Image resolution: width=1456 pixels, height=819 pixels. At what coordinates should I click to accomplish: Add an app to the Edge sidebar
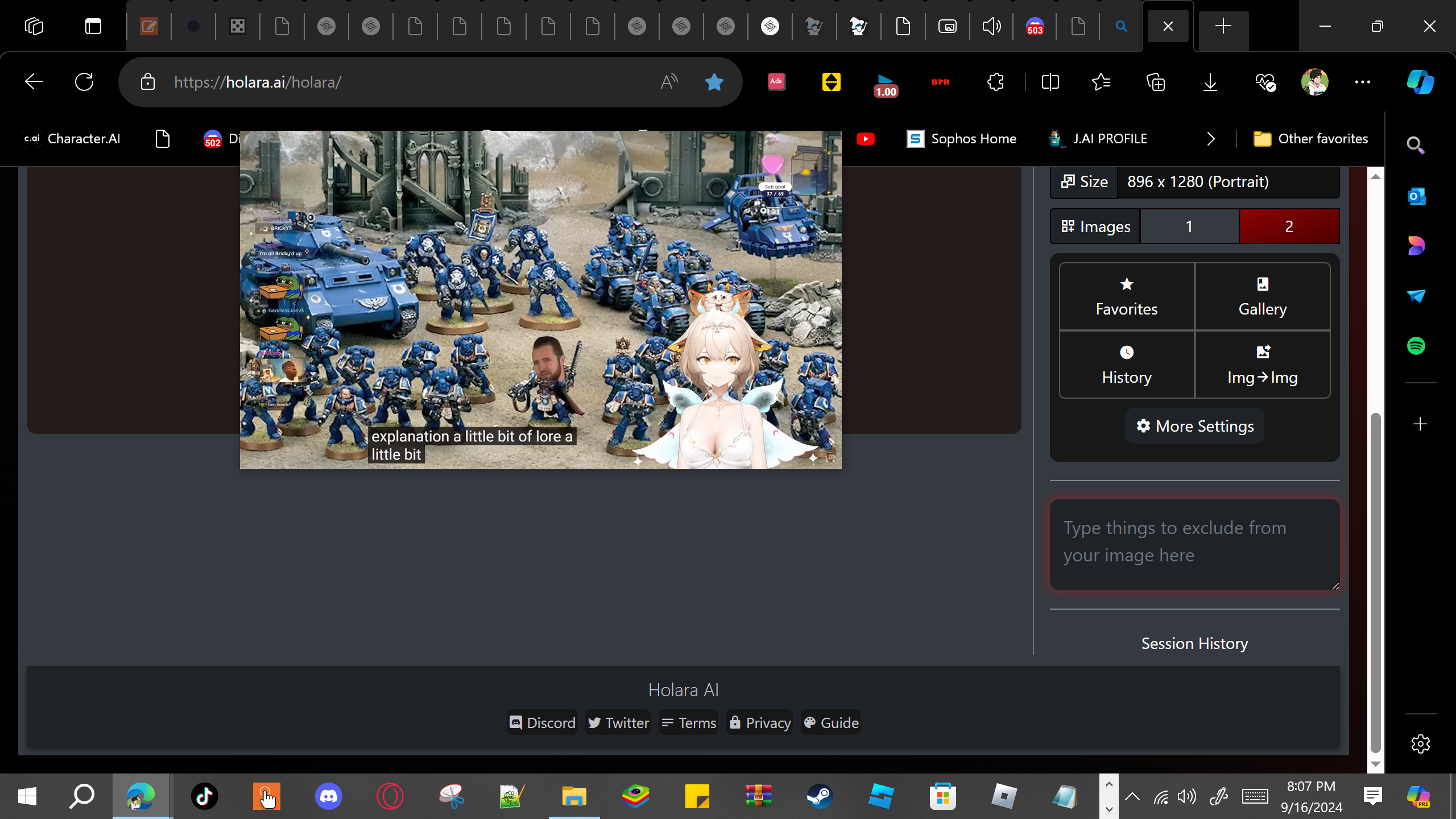point(1420,424)
